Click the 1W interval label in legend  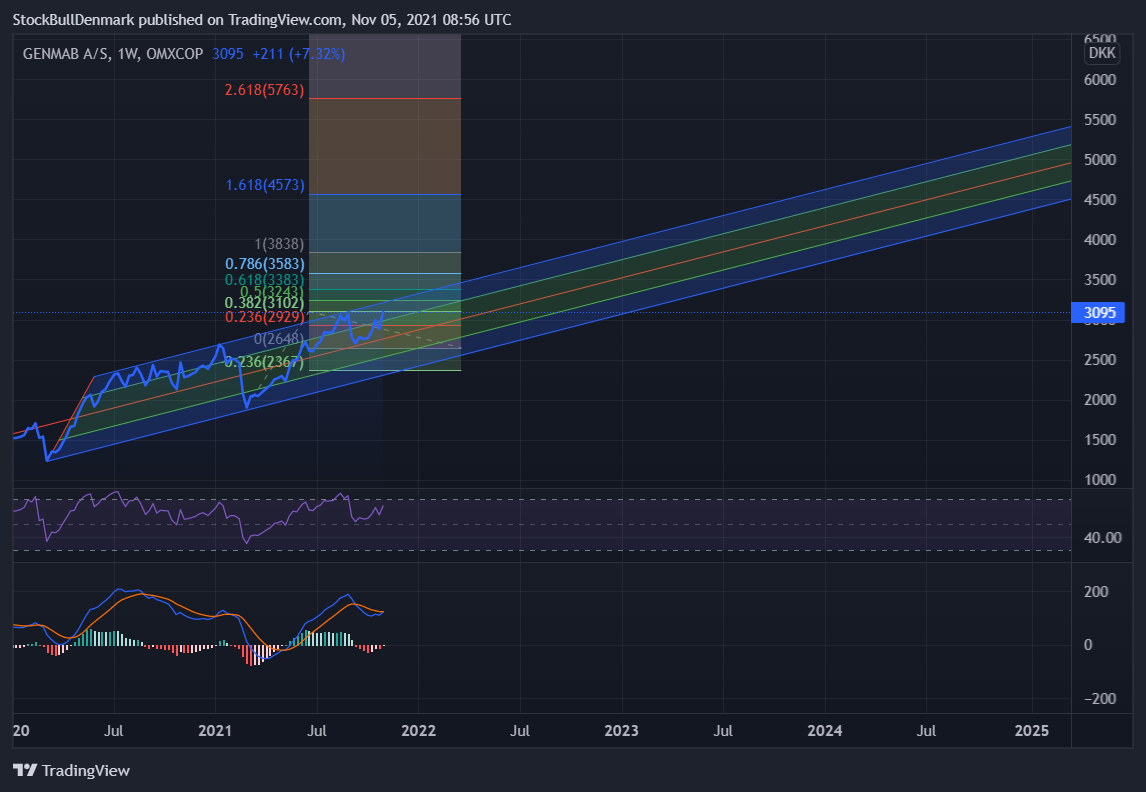tap(128, 53)
